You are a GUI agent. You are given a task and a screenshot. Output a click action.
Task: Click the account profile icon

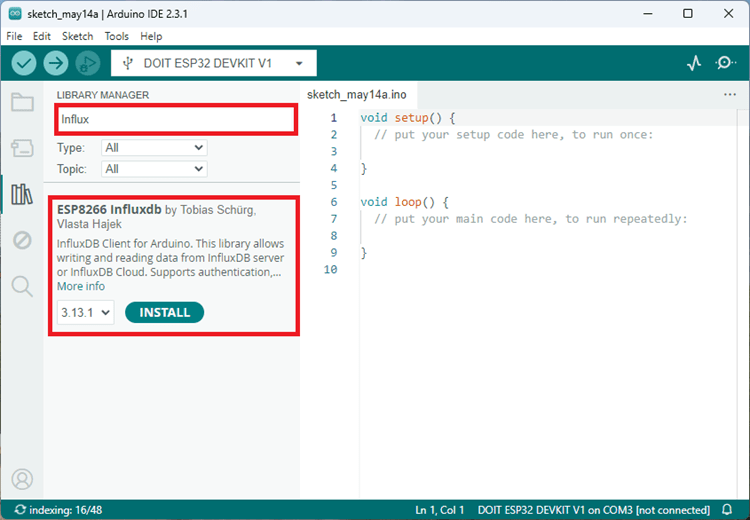pyautogui.click(x=21, y=479)
